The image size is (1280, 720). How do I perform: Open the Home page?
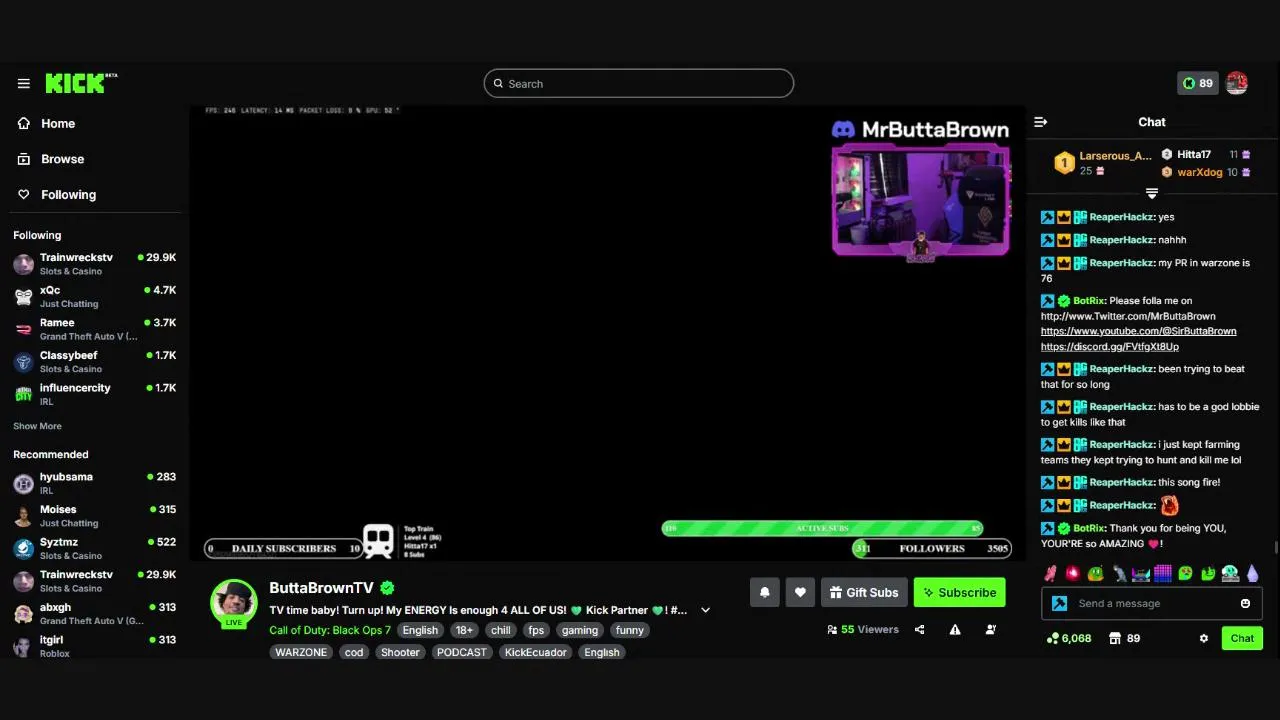pyautogui.click(x=58, y=123)
